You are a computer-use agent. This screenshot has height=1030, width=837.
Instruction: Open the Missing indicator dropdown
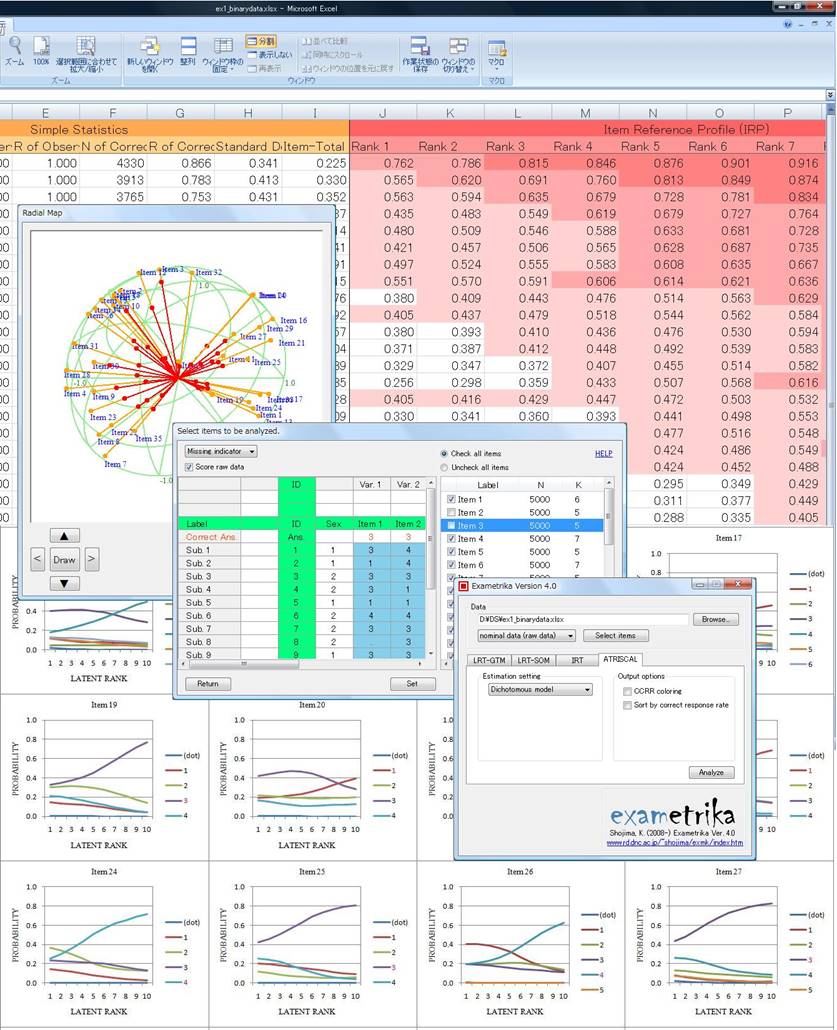pyautogui.click(x=220, y=451)
